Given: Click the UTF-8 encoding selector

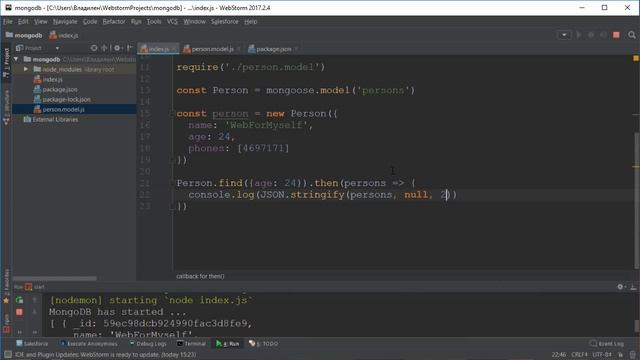Looking at the screenshot, I should coord(602,355).
